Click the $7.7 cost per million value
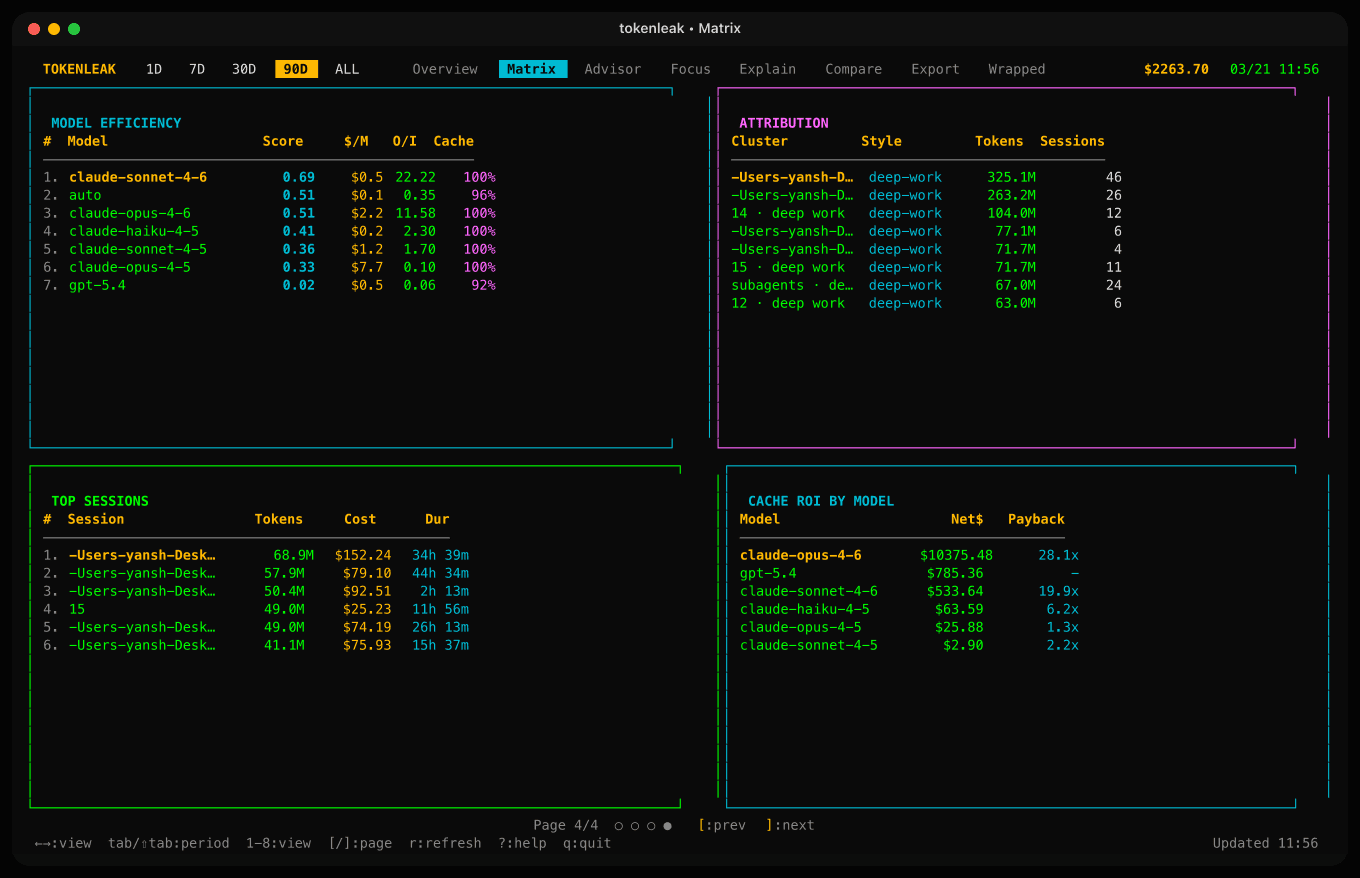Screen dimensions: 1360x878 [x=367, y=267]
